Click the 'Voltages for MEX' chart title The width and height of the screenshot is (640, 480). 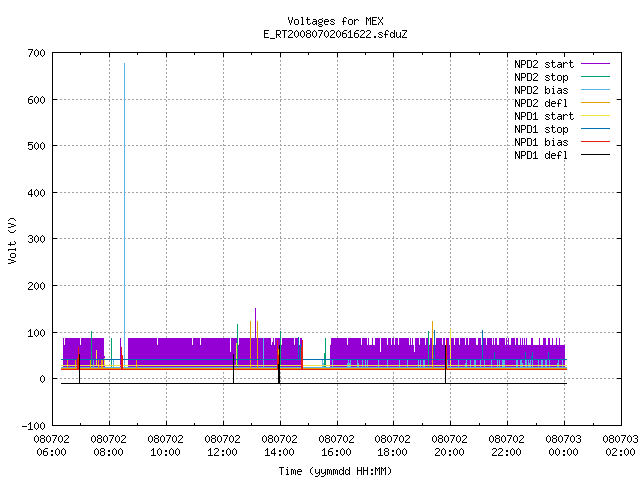coord(335,21)
